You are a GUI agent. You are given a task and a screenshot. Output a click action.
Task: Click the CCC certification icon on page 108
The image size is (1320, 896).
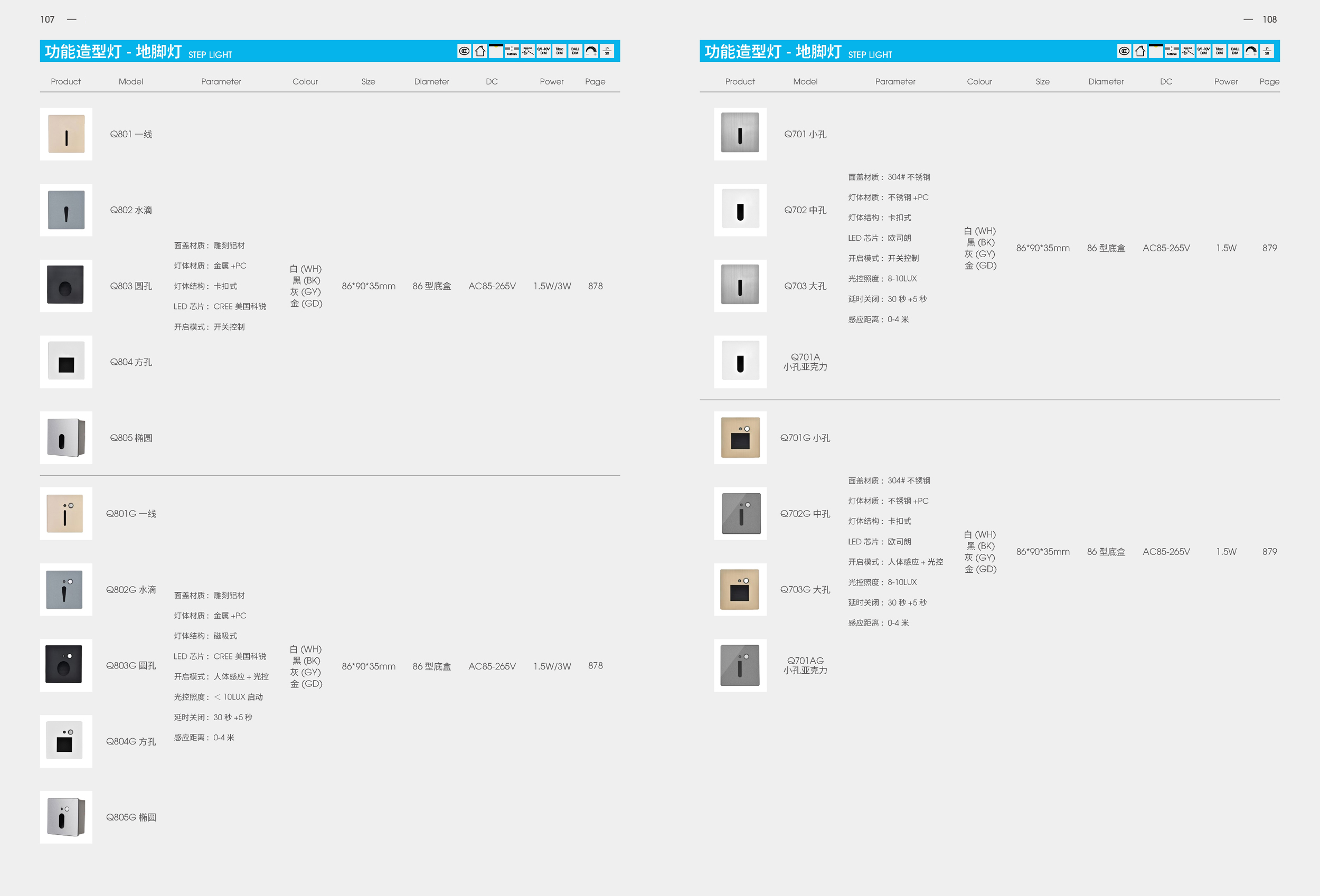coord(1124,52)
